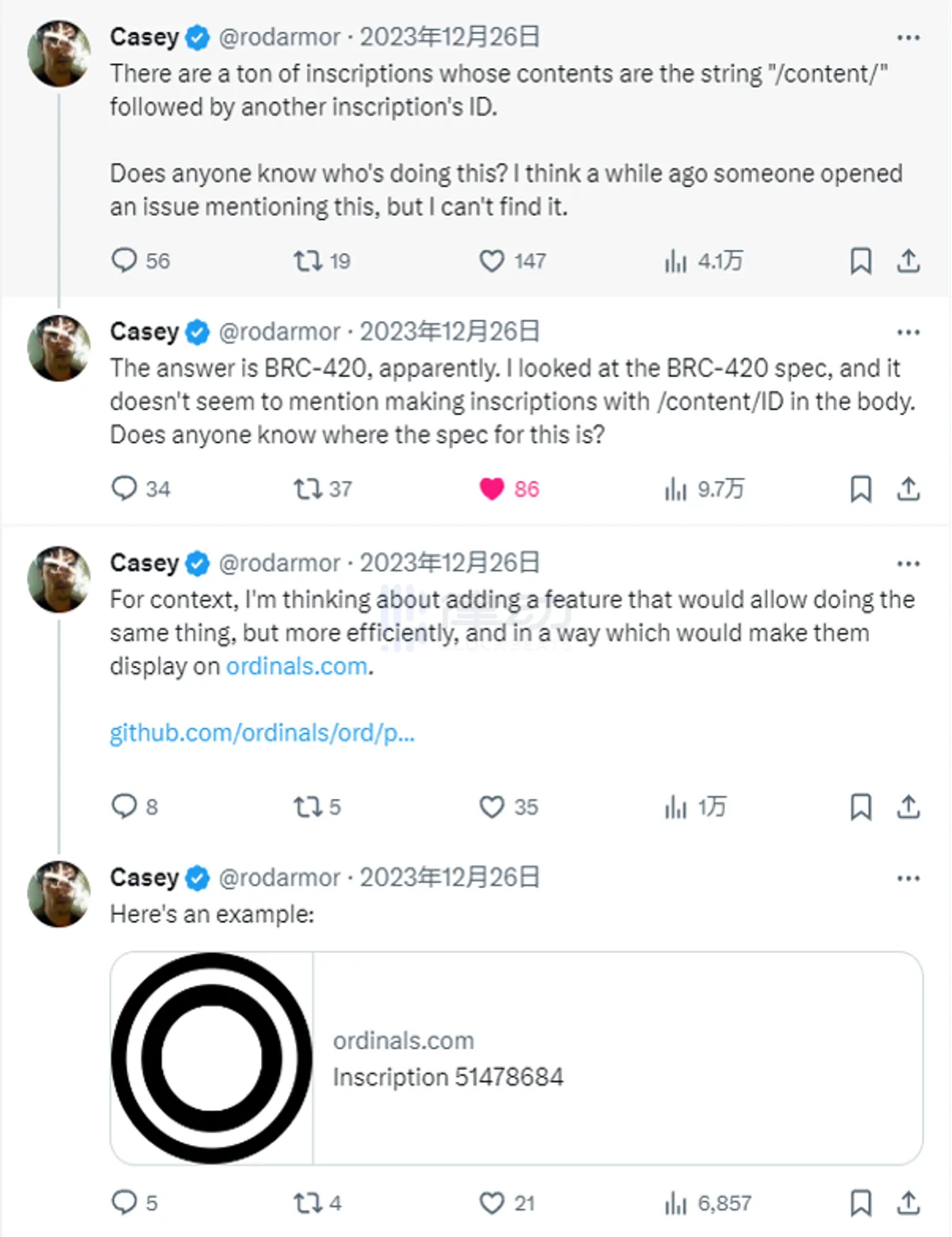Like the 'Here's an example' tweet
The width and height of the screenshot is (952, 1237).
pyautogui.click(x=492, y=1203)
